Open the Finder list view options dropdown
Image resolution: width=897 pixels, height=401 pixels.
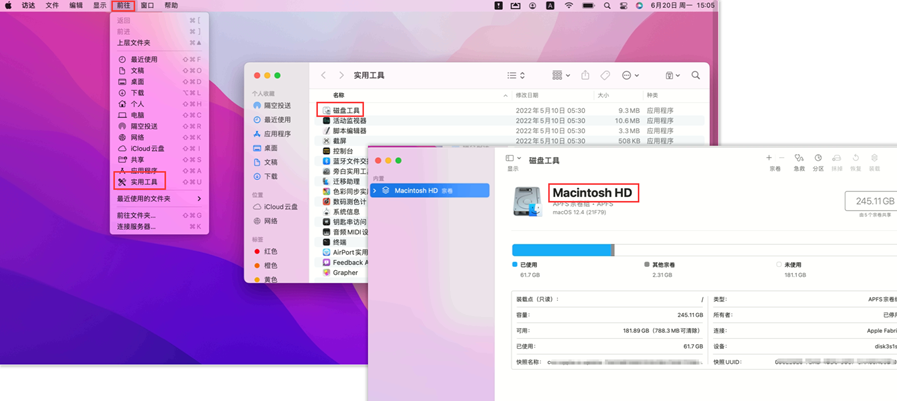click(515, 75)
